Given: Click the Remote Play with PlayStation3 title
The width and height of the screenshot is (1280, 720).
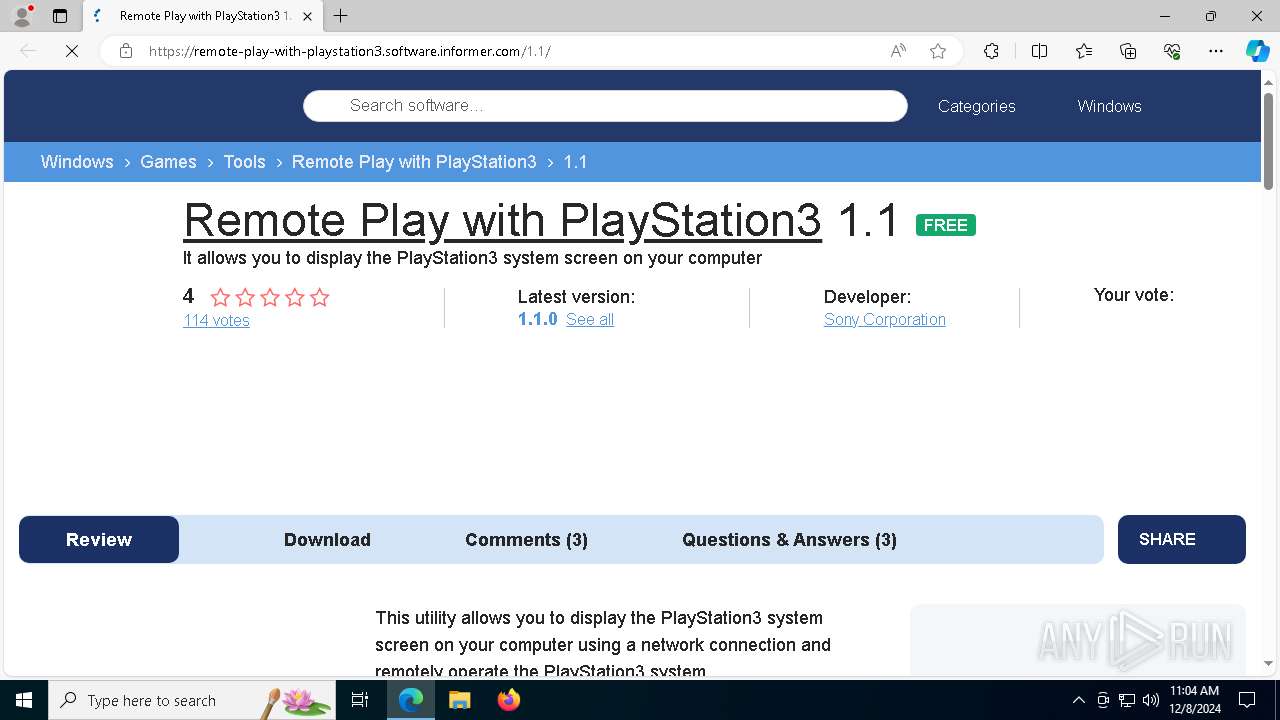Looking at the screenshot, I should click(502, 220).
